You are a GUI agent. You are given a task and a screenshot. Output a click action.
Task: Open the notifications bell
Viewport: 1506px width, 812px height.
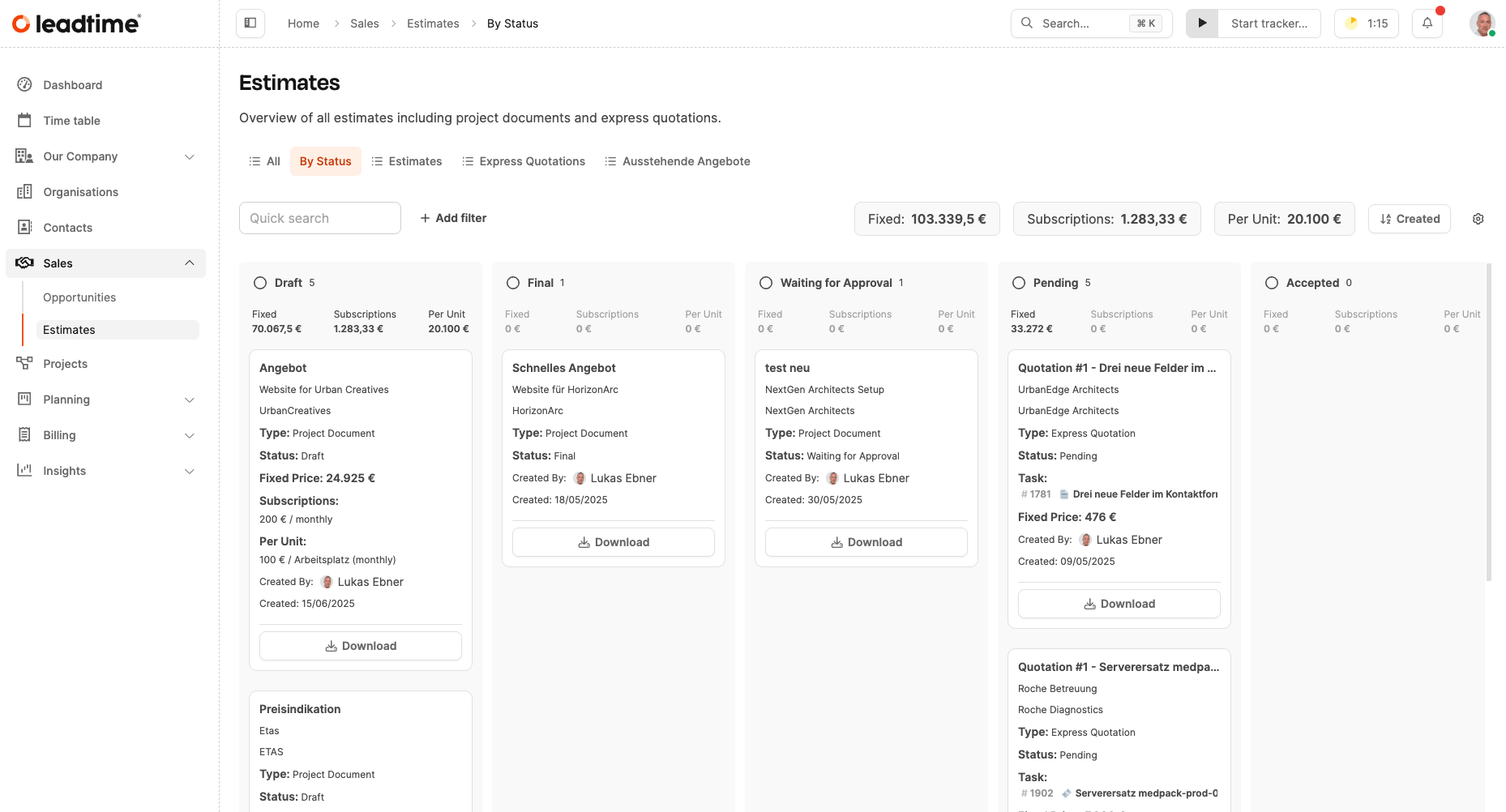click(x=1427, y=24)
